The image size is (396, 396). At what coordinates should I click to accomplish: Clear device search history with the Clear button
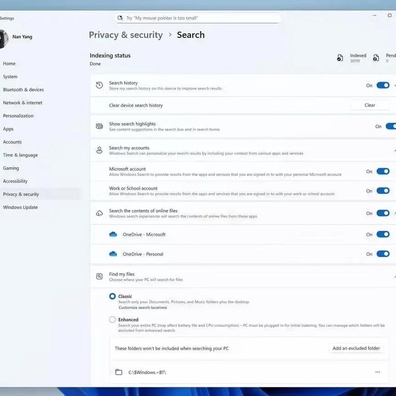point(370,105)
